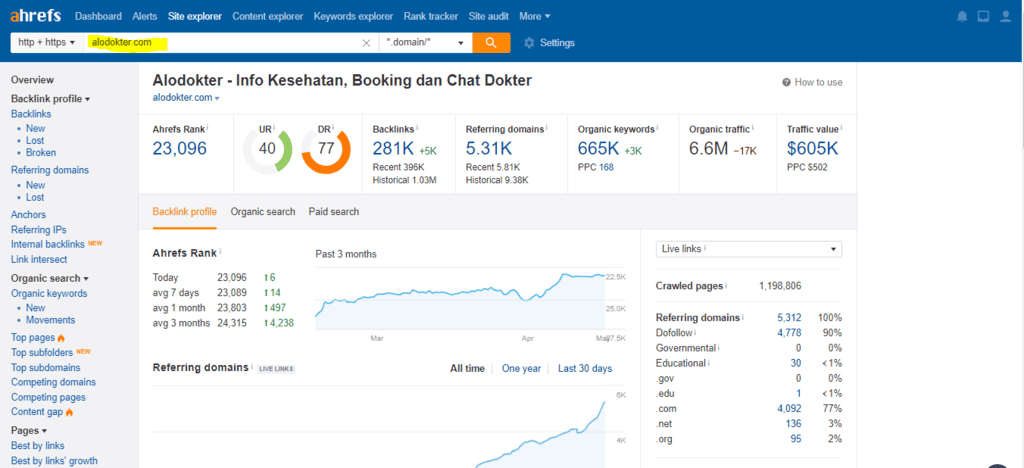
Task: Open Overview in the sidebar
Action: (x=33, y=80)
